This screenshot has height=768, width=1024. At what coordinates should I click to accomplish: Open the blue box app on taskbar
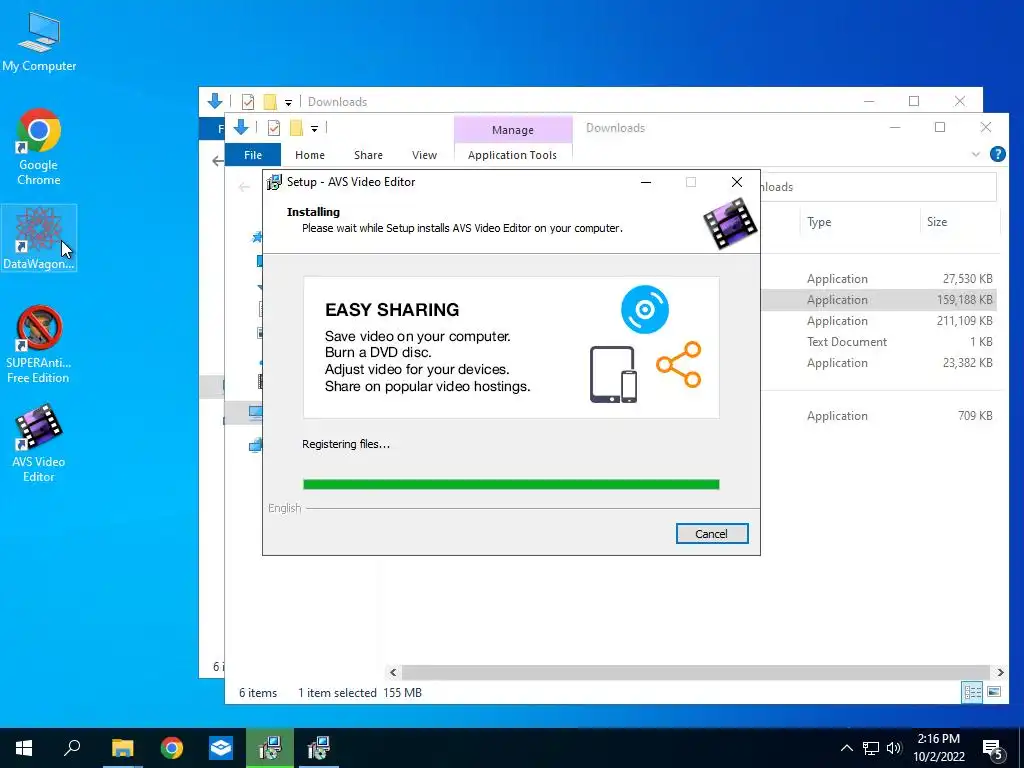221,748
